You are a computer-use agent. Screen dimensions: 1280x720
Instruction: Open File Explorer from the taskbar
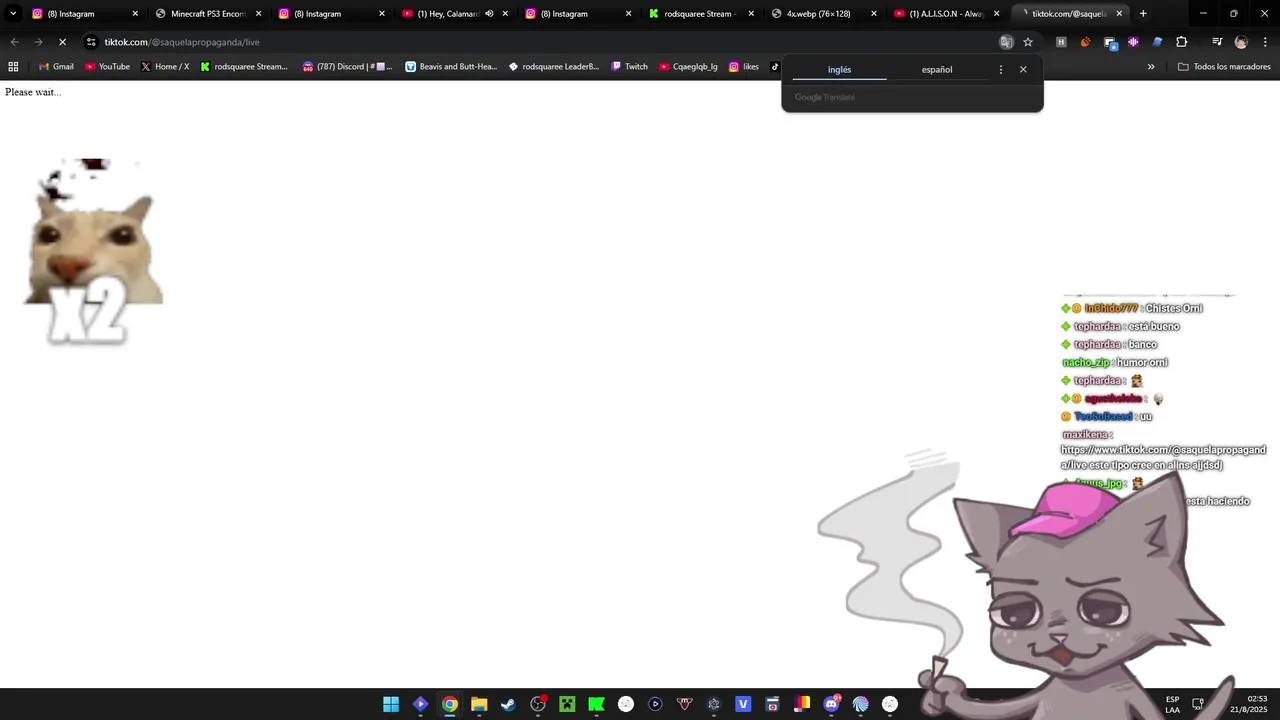coord(479,704)
